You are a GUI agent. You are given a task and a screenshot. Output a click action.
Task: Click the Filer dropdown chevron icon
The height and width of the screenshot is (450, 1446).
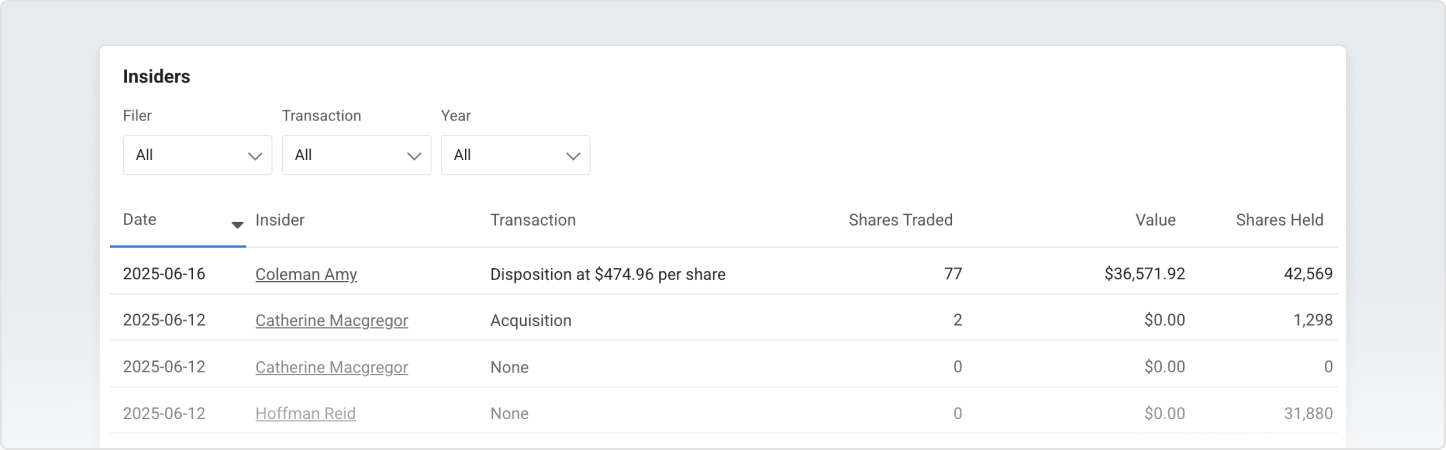point(255,156)
